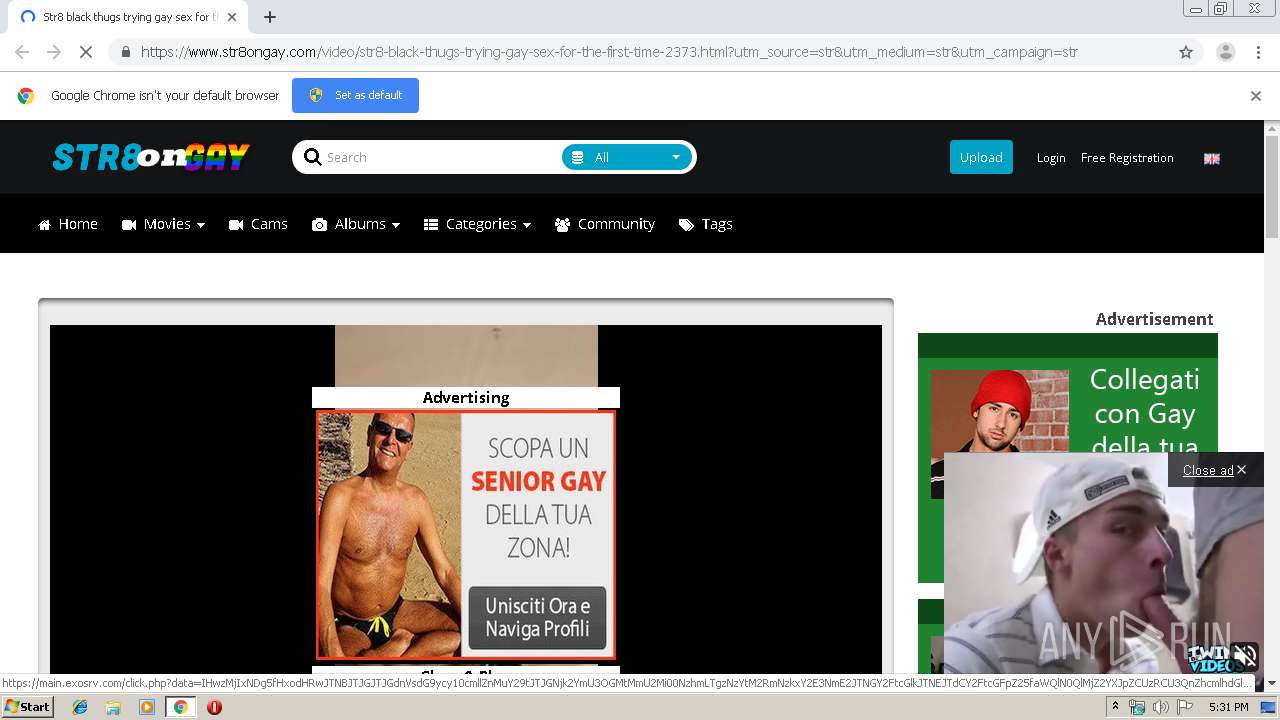Expand the Categories menu
The height and width of the screenshot is (720, 1280).
pos(477,224)
